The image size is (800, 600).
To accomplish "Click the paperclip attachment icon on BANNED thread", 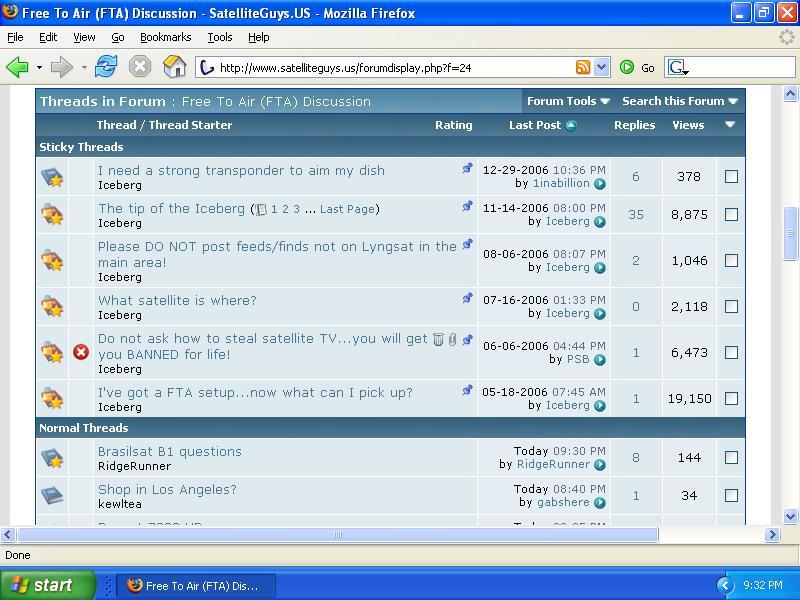I will click(453, 339).
